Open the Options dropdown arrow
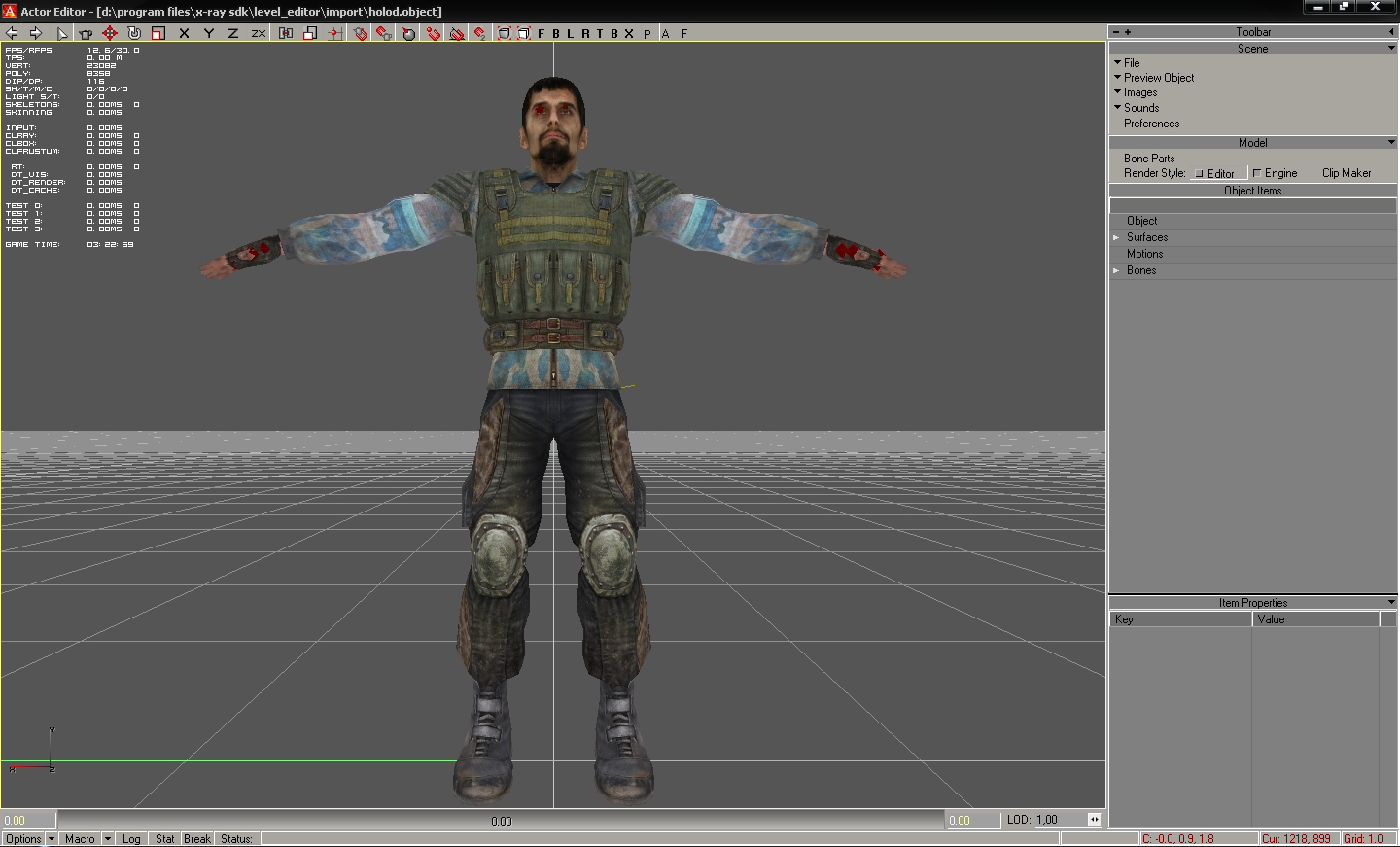Screen dimensions: 1400x847 52,839
